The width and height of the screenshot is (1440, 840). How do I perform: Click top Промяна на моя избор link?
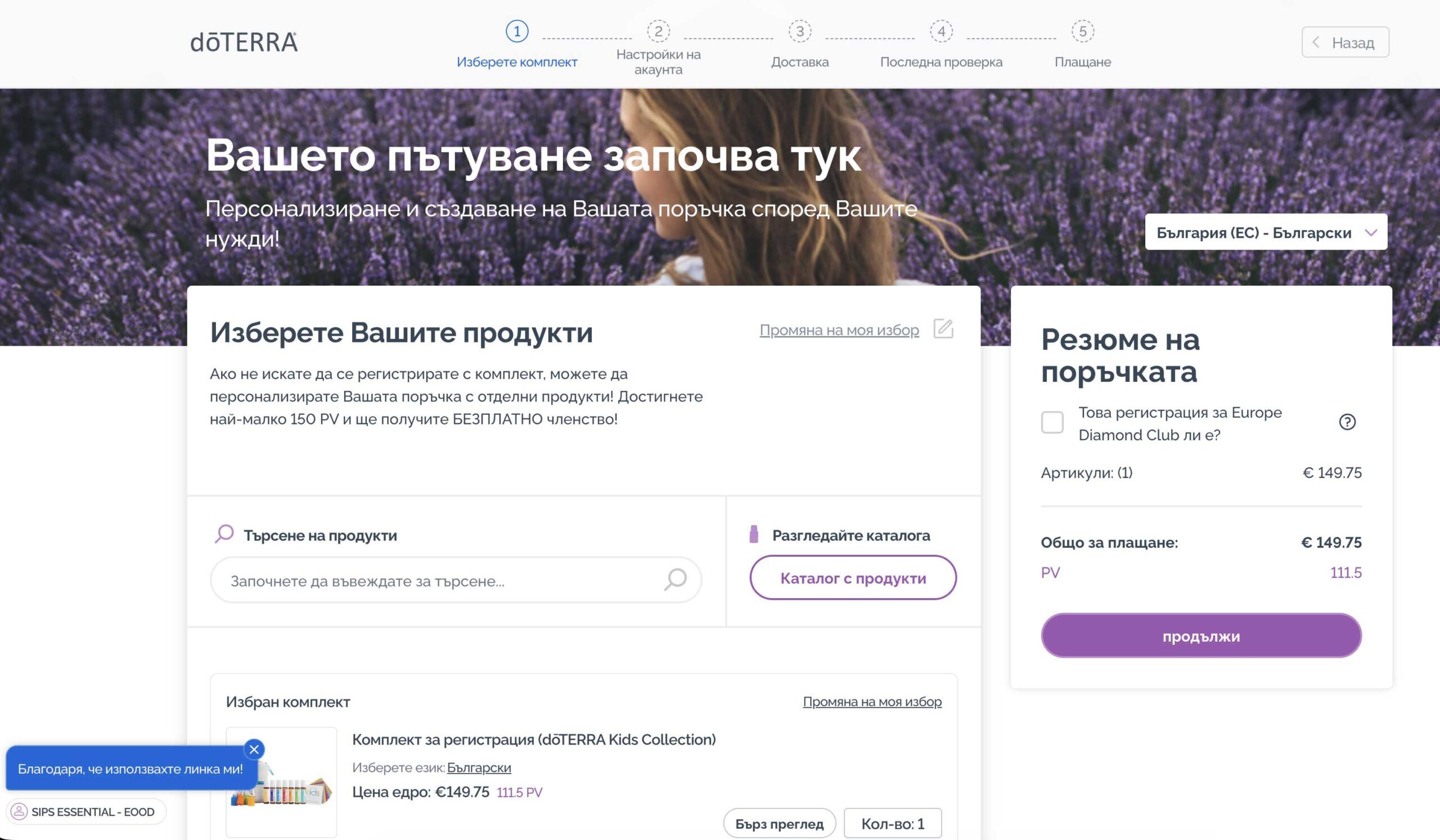[x=839, y=330]
